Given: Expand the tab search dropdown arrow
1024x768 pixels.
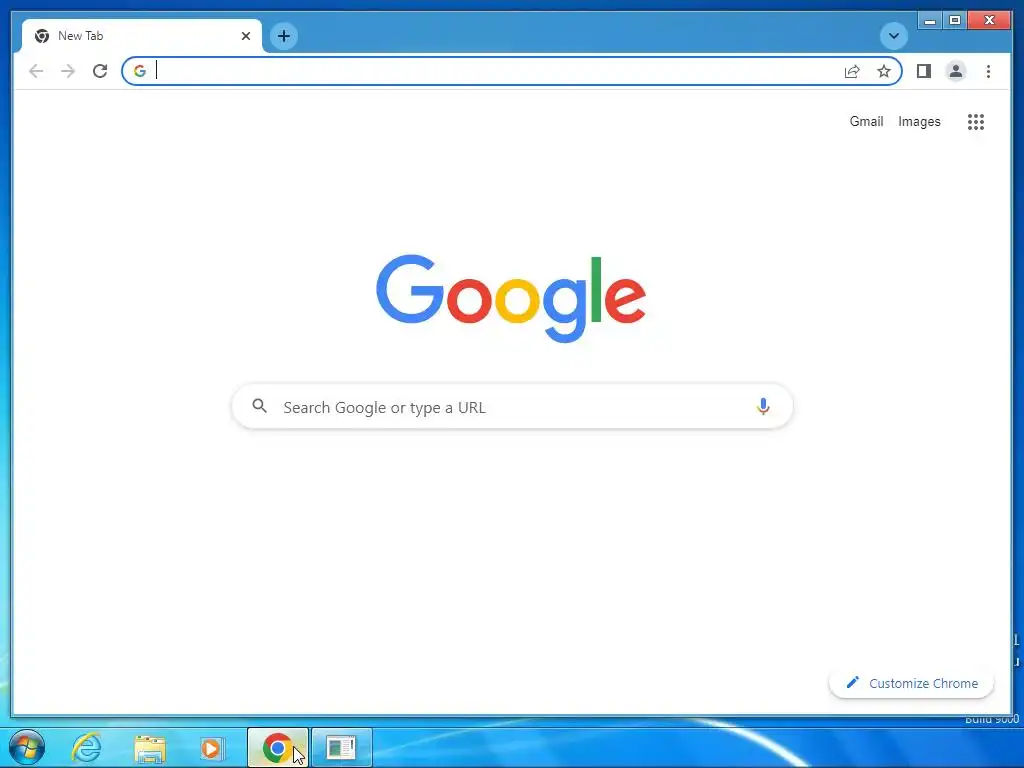Looking at the screenshot, I should coord(893,36).
